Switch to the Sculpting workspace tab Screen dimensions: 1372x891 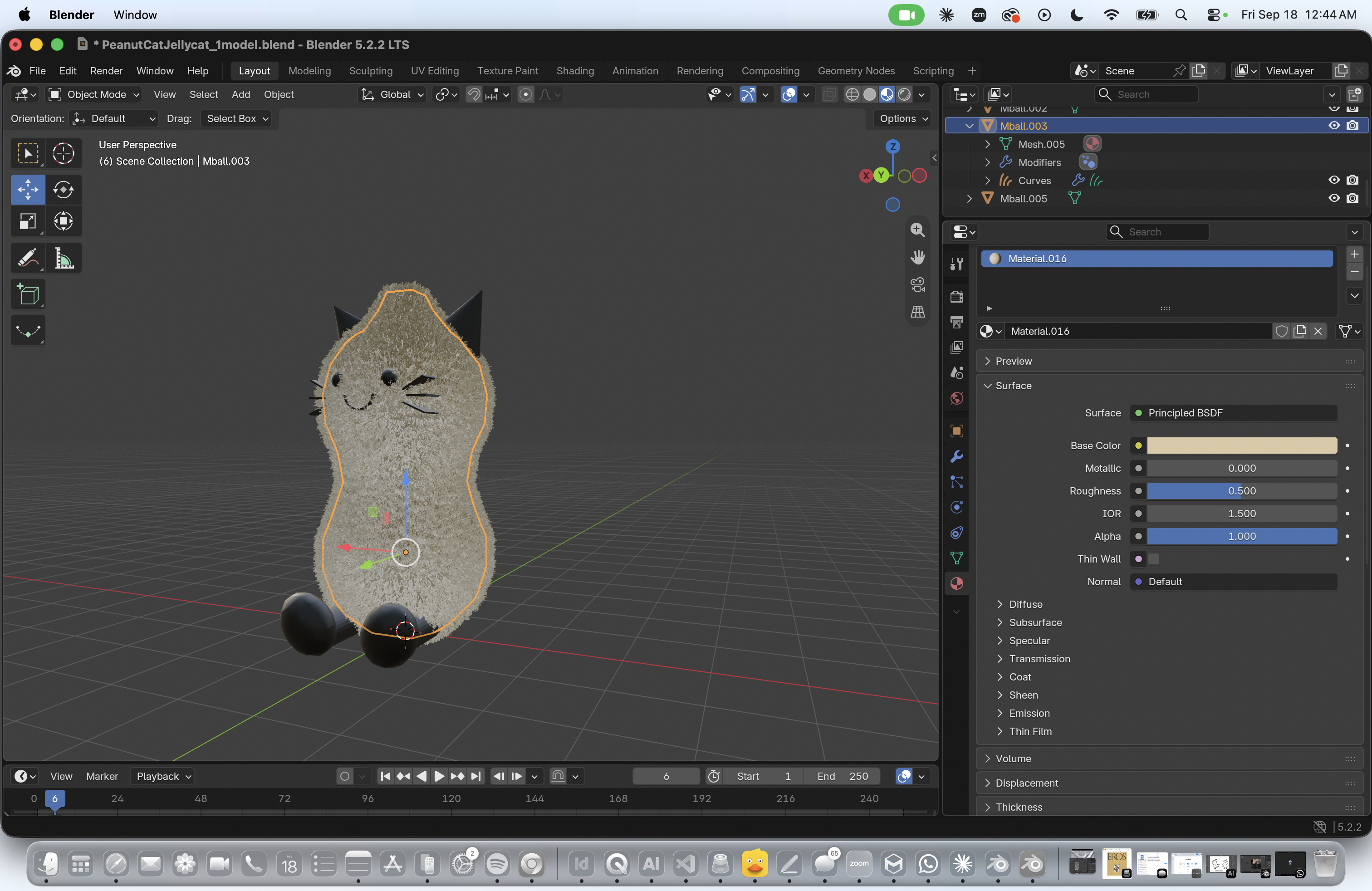pos(371,71)
